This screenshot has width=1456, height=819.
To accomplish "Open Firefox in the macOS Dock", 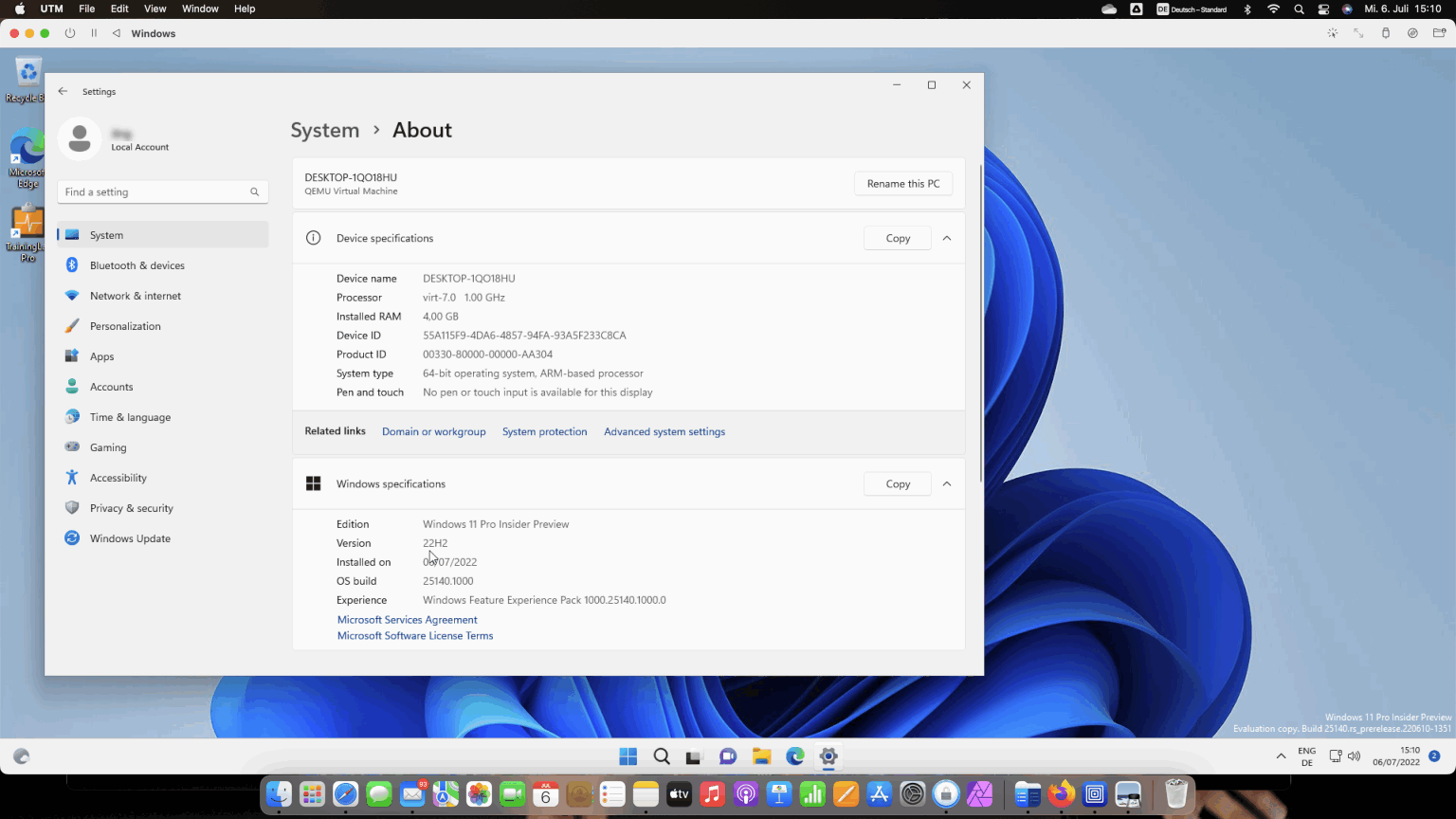I will pos(1062,794).
